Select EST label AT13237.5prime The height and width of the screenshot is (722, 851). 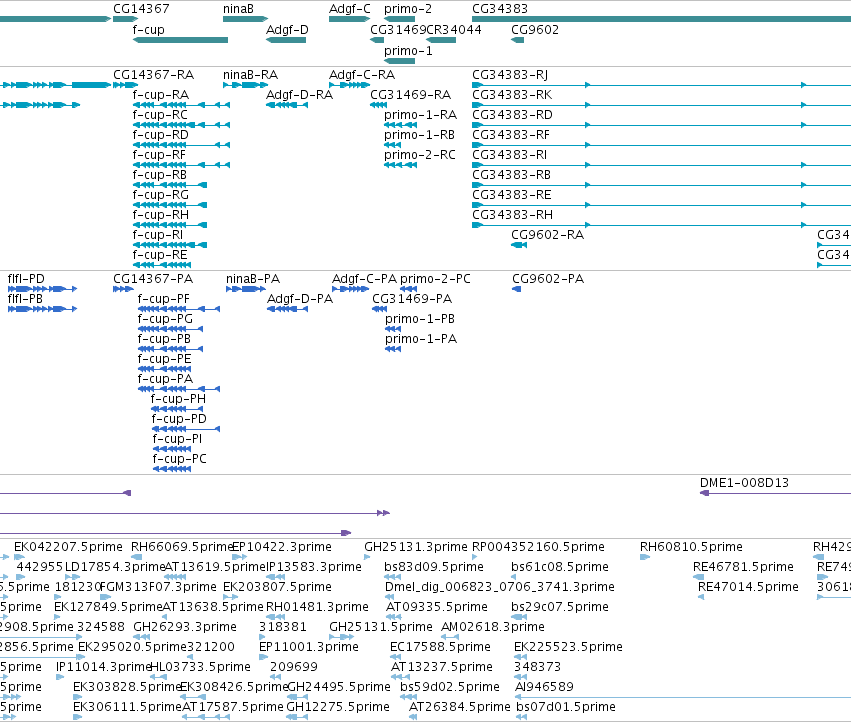(442, 667)
